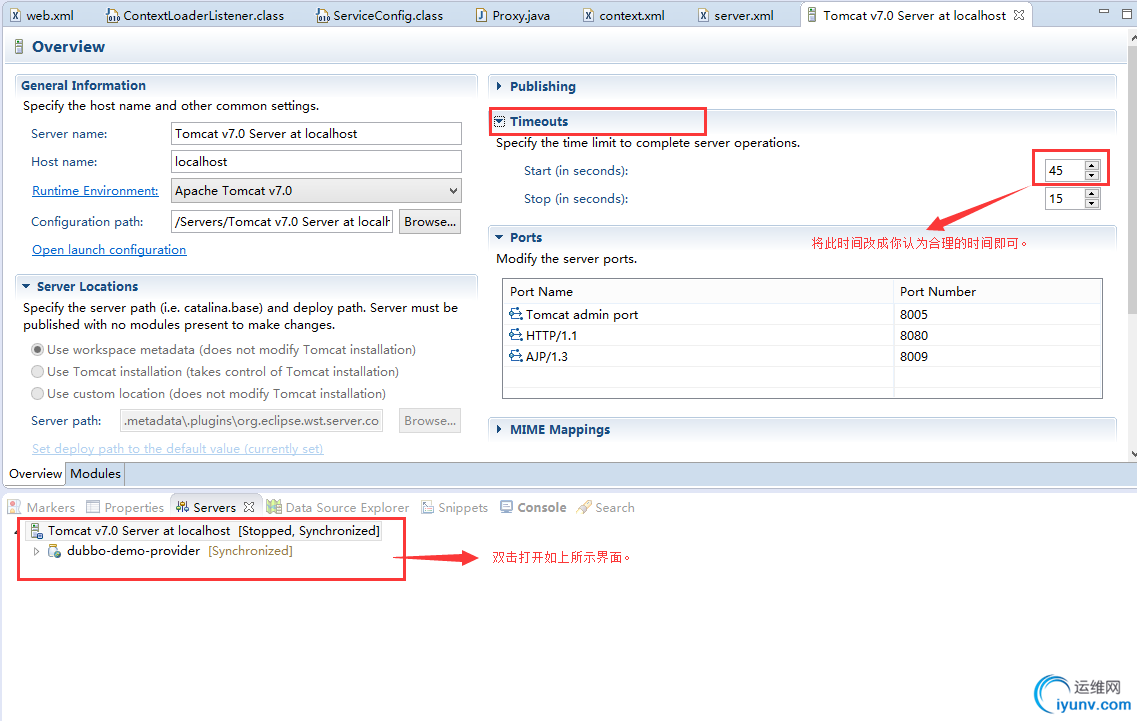Collapse the Server Locations section
Image resolution: width=1137 pixels, height=721 pixels.
pyautogui.click(x=26, y=287)
